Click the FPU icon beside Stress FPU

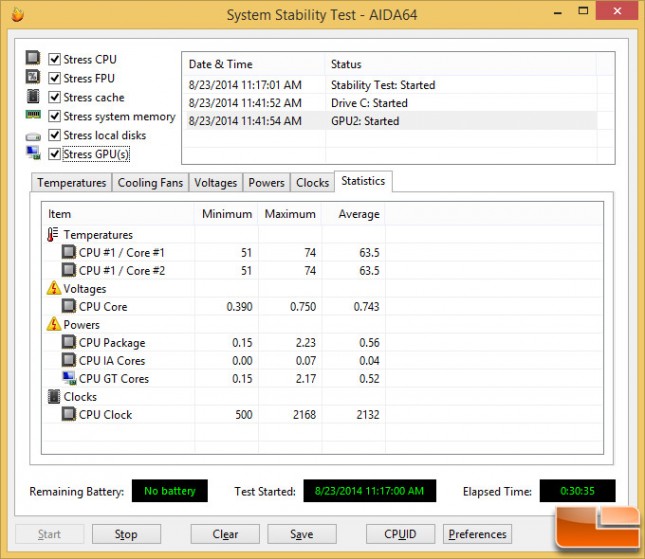[x=33, y=77]
